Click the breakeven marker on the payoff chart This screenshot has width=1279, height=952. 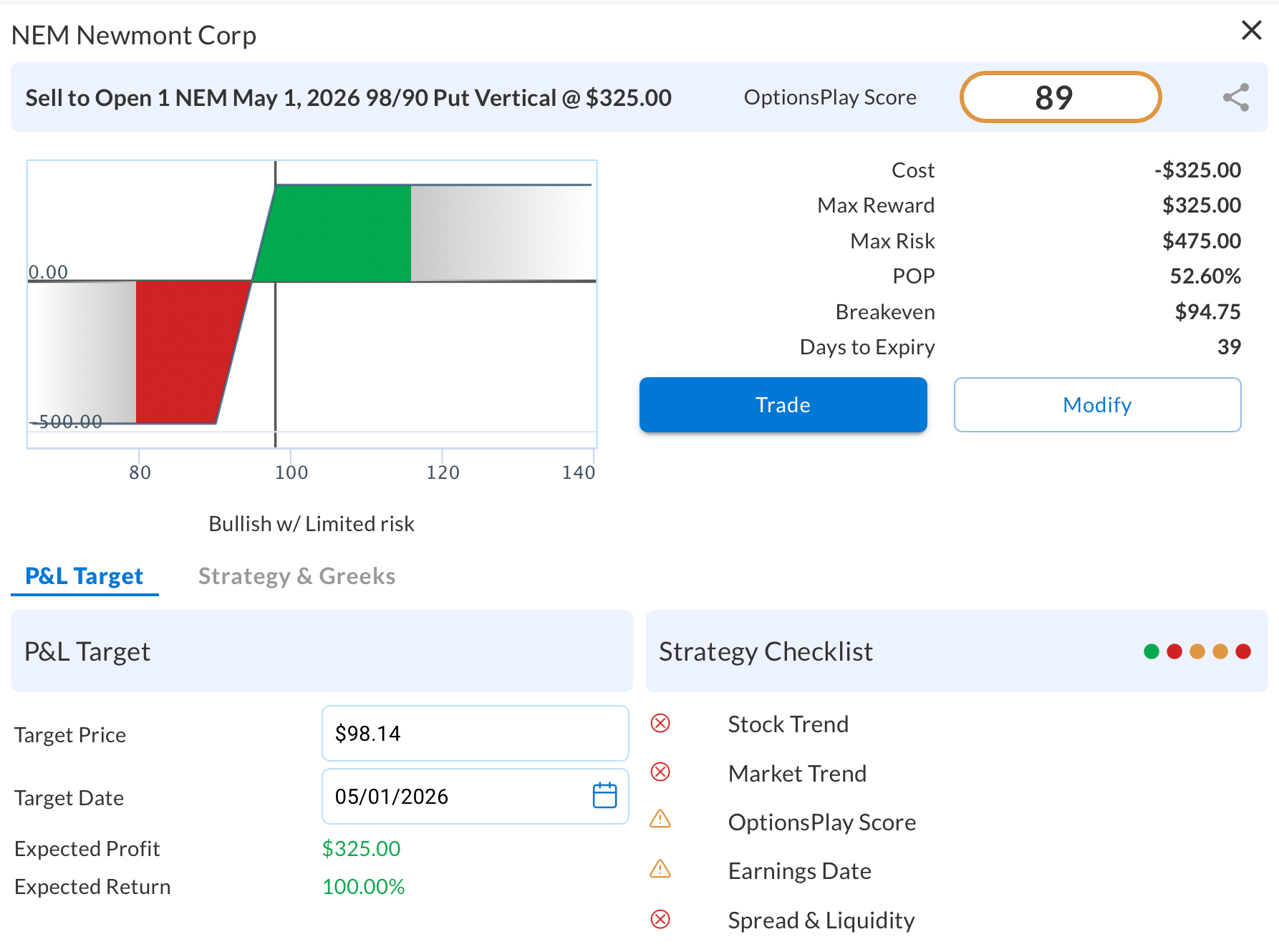tap(252, 280)
